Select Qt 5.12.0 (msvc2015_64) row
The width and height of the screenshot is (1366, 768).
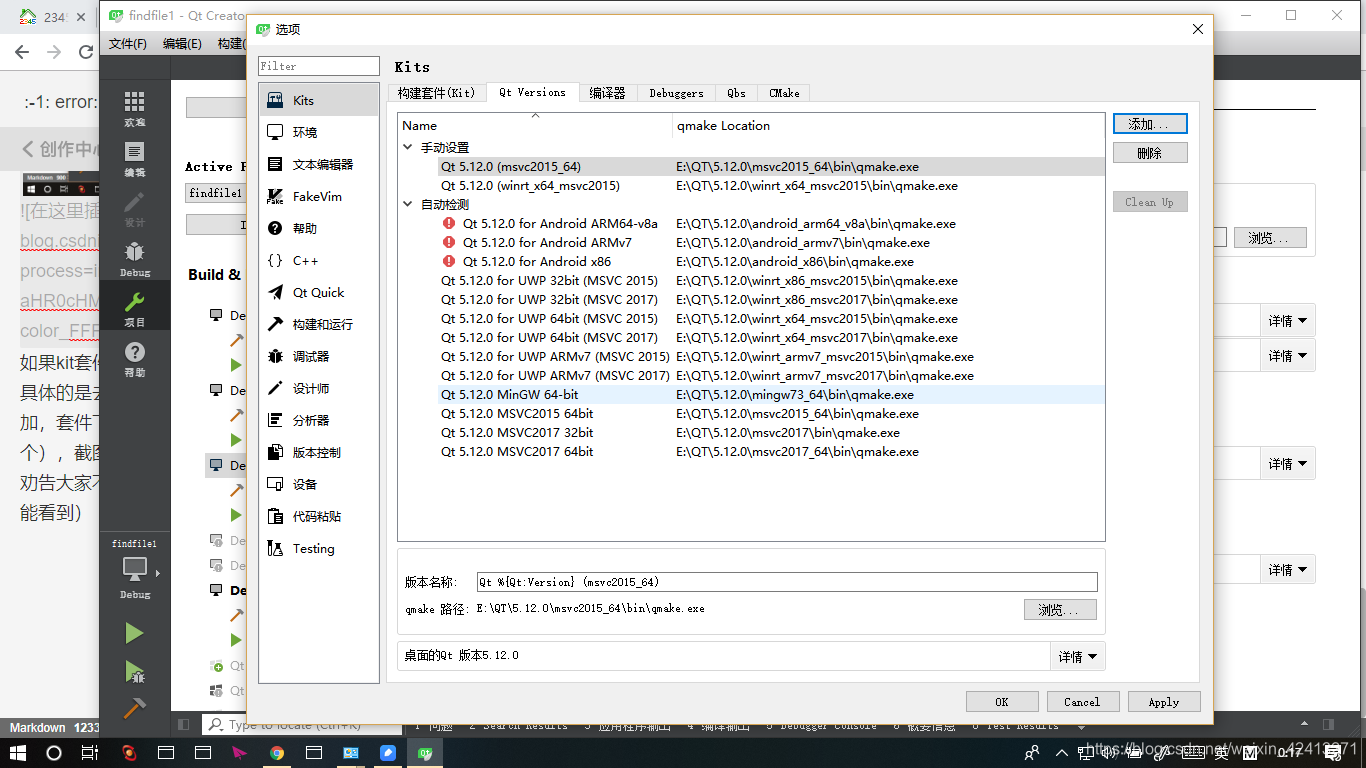[x=752, y=167]
